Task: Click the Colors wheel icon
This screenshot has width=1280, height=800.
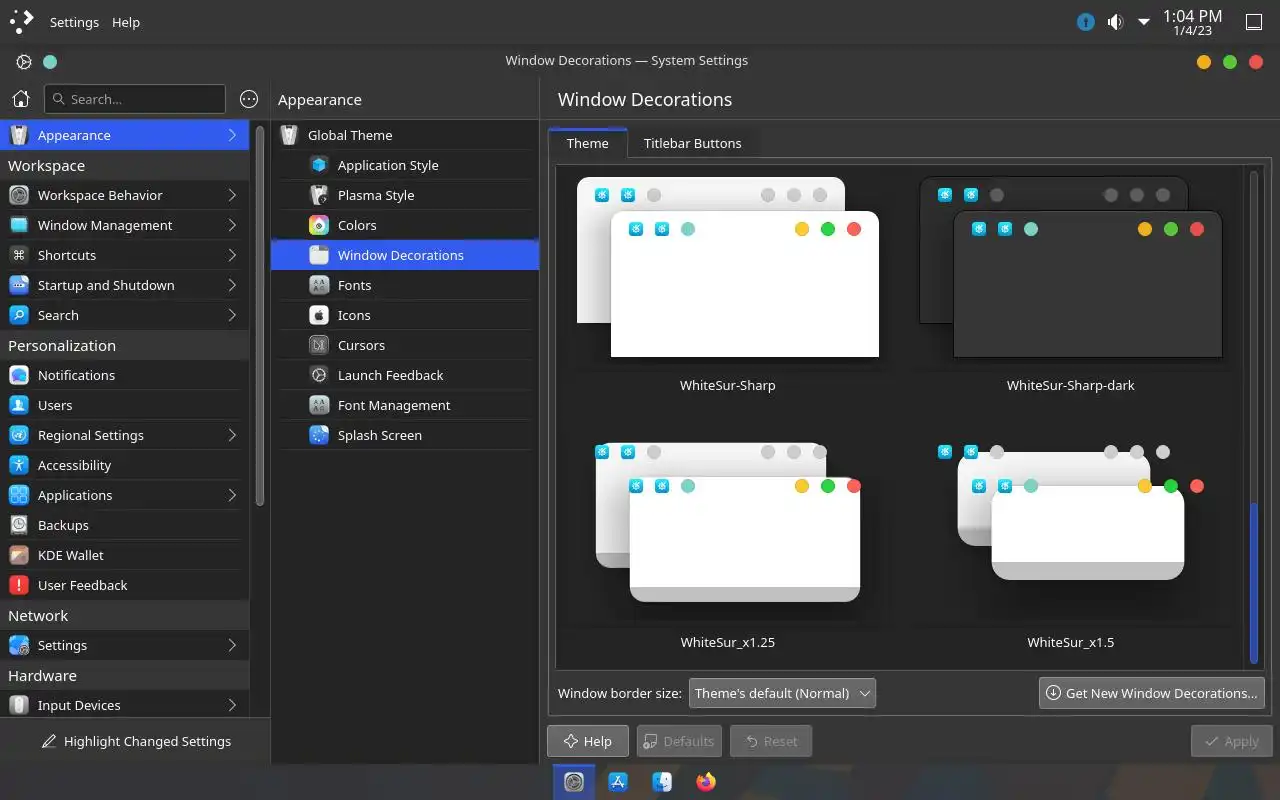Action: (x=319, y=225)
